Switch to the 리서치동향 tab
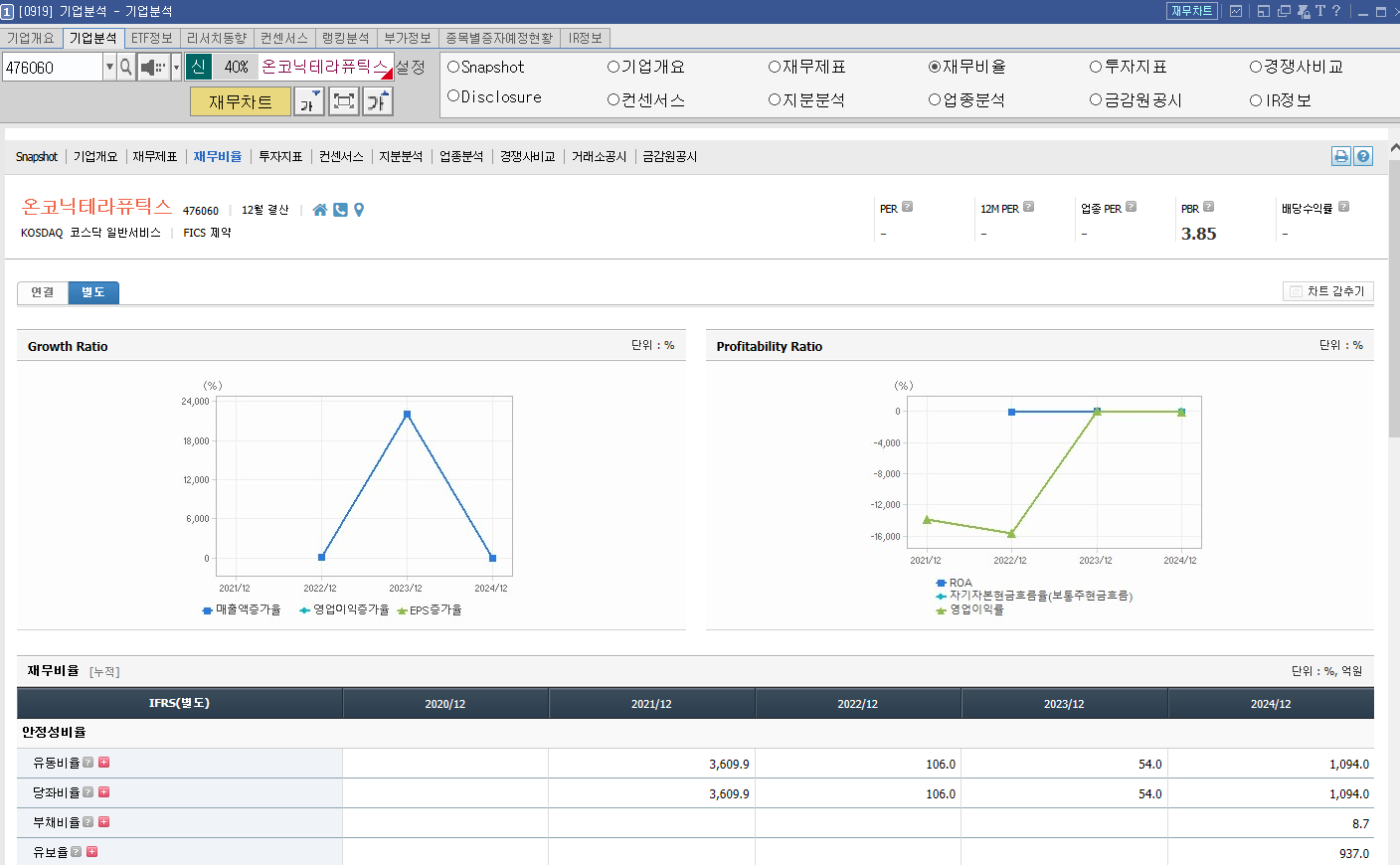The height and width of the screenshot is (865, 1400). pyautogui.click(x=216, y=38)
